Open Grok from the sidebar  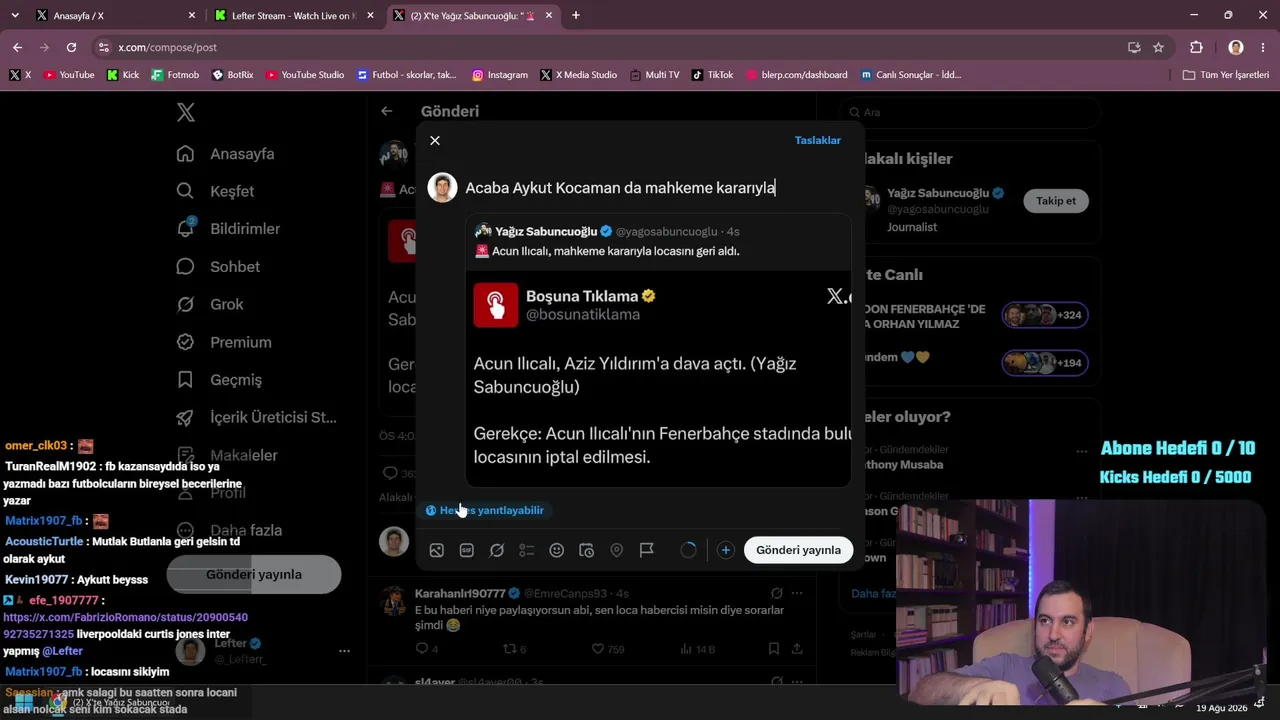211,304
